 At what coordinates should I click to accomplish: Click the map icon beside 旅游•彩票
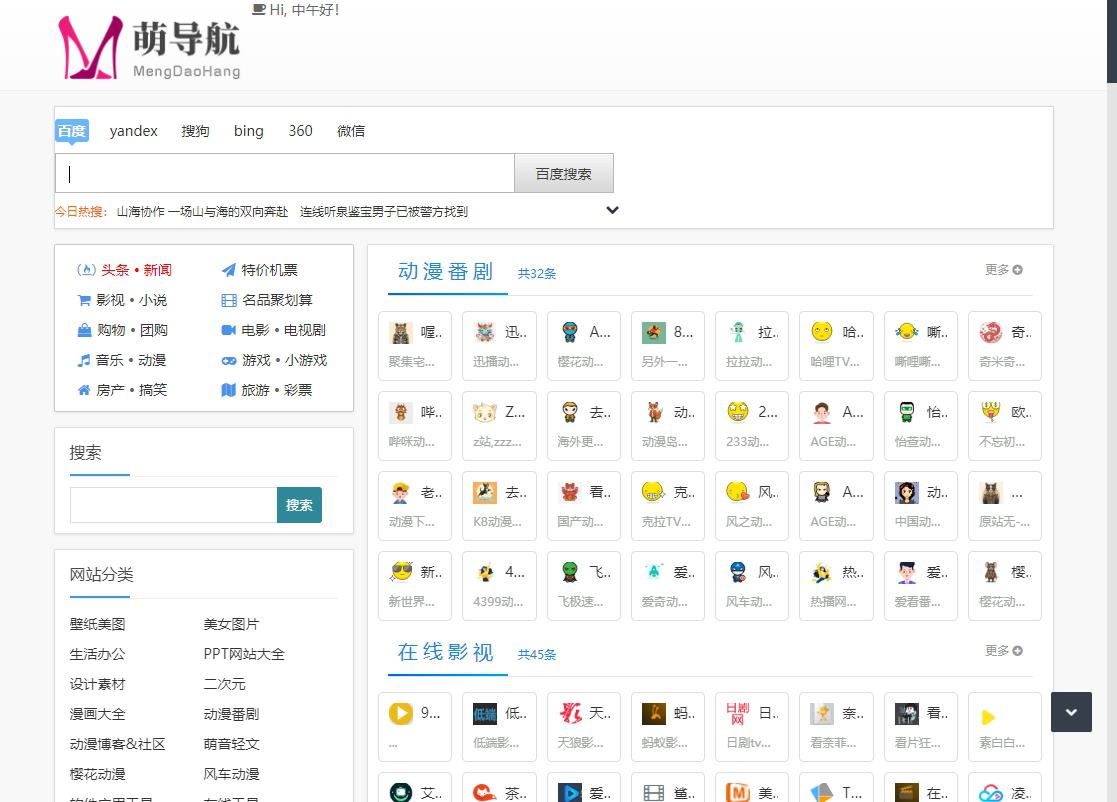229,390
